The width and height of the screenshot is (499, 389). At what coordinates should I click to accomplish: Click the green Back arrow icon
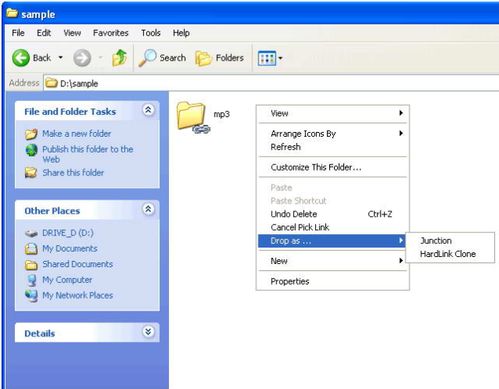coord(21,58)
